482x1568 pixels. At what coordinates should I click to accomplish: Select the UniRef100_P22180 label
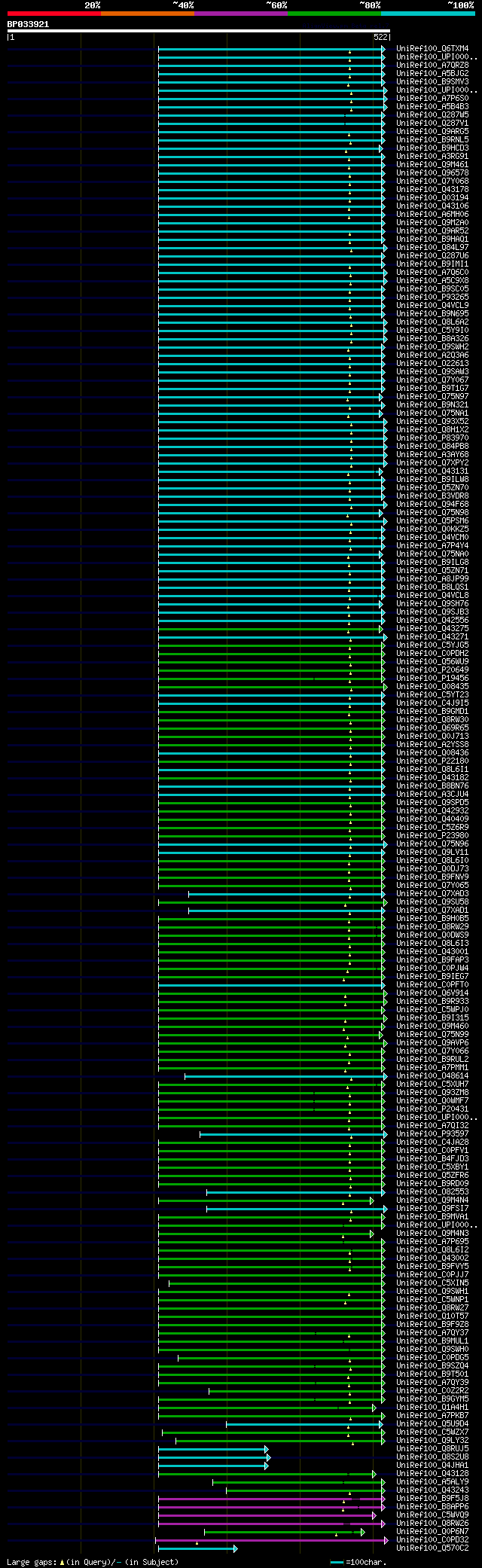pyautogui.click(x=432, y=761)
